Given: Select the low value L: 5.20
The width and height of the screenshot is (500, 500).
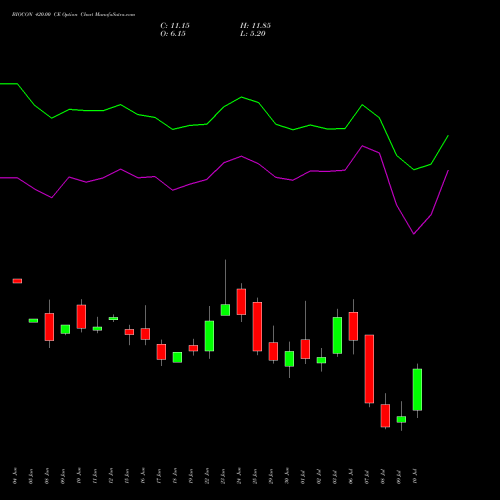Looking at the screenshot, I should (x=253, y=34).
